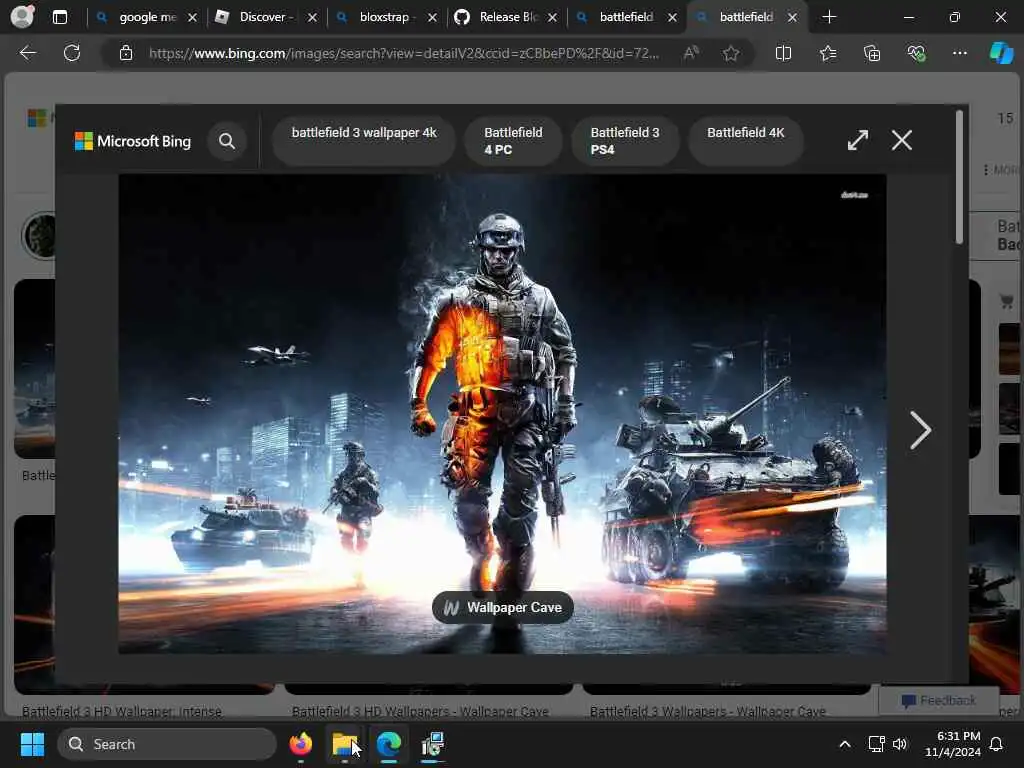Click the main Battlefield 3 wallpaper image
The image size is (1024, 768).
click(502, 413)
